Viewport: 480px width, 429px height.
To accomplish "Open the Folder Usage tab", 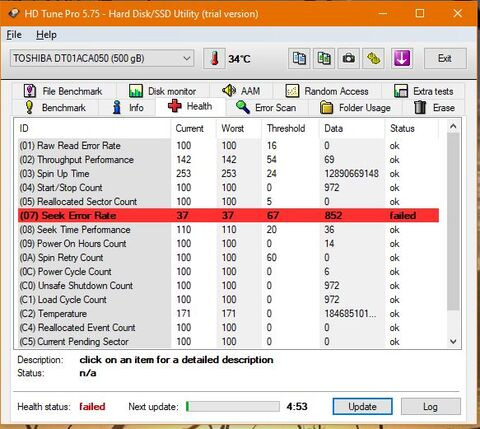I will [356, 108].
